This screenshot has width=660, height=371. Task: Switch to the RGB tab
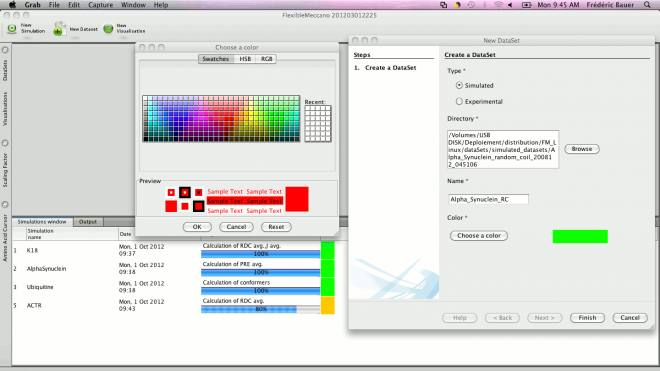266,59
